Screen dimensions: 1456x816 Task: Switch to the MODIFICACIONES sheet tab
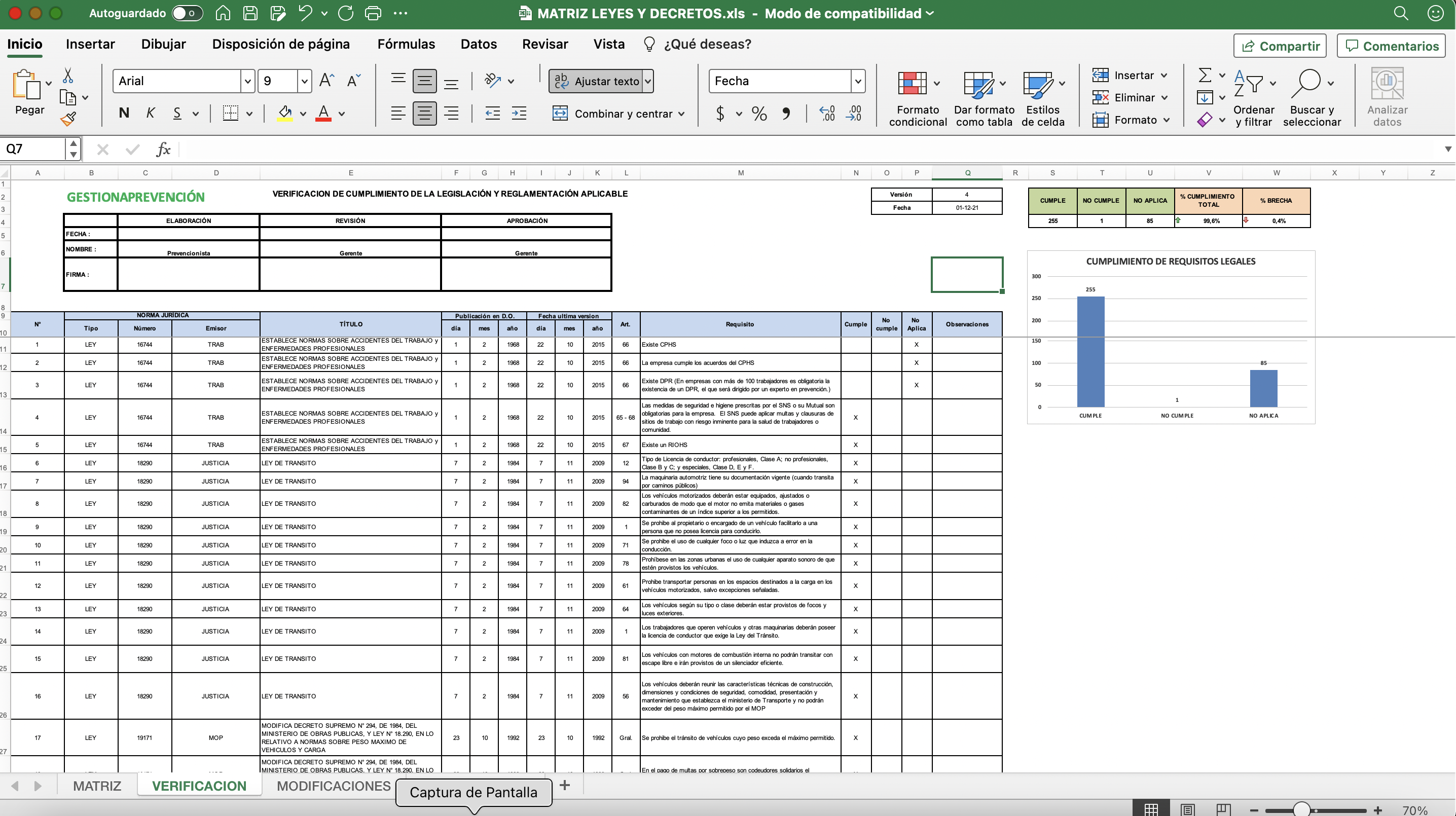334,786
